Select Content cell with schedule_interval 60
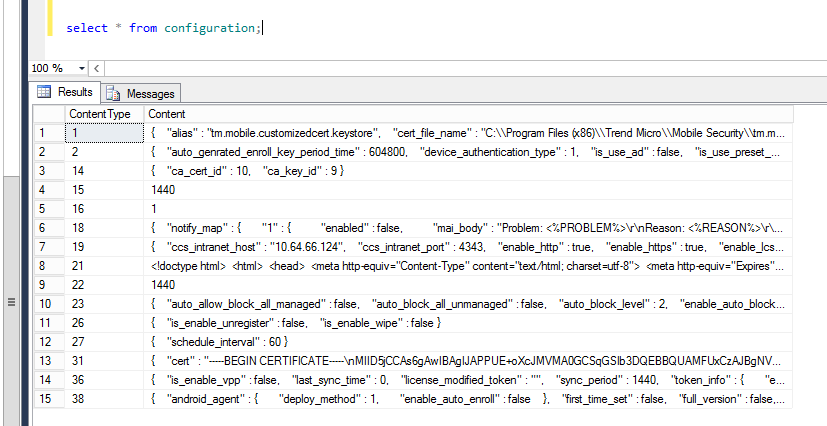 pos(468,342)
